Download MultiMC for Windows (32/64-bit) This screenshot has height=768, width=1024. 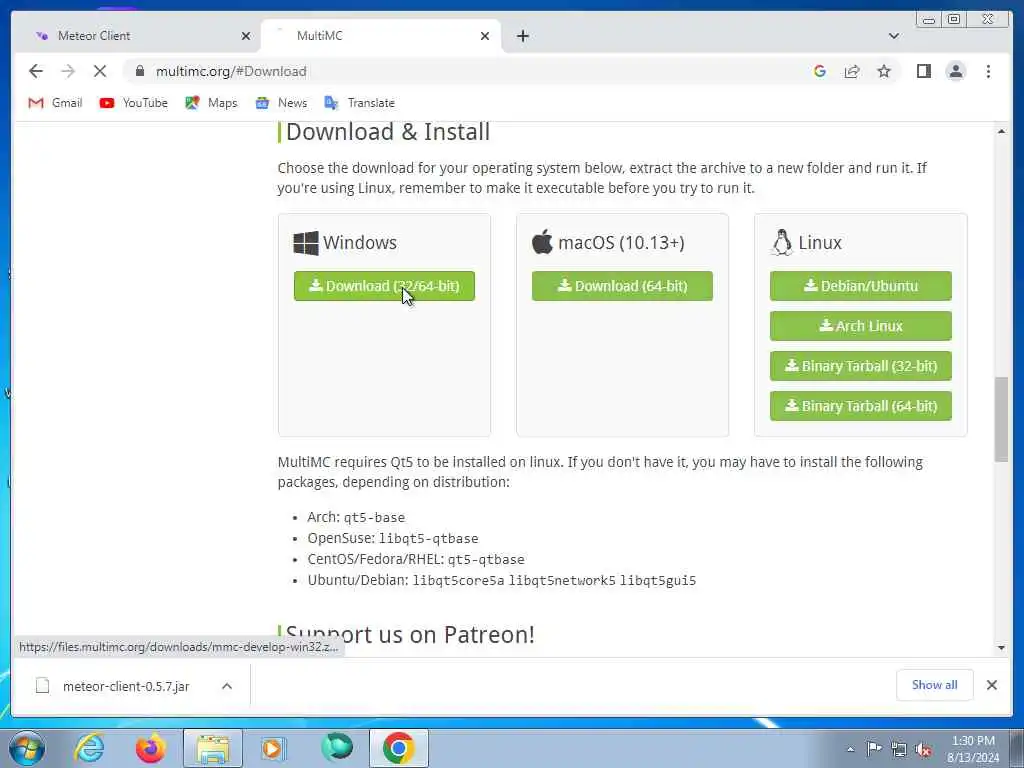pyautogui.click(x=384, y=286)
